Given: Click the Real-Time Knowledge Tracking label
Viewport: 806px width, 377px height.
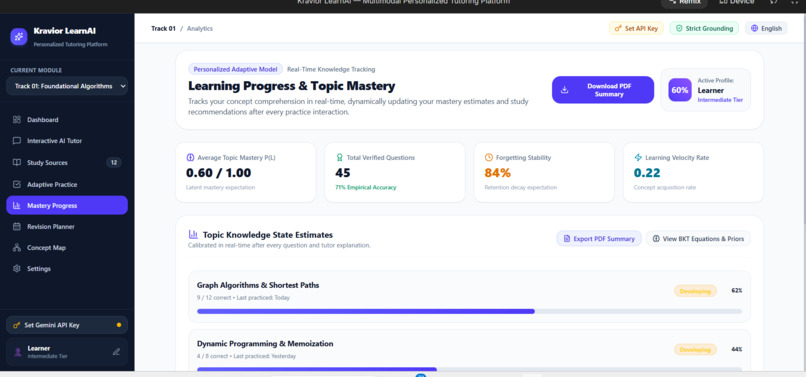Looking at the screenshot, I should 331,69.
